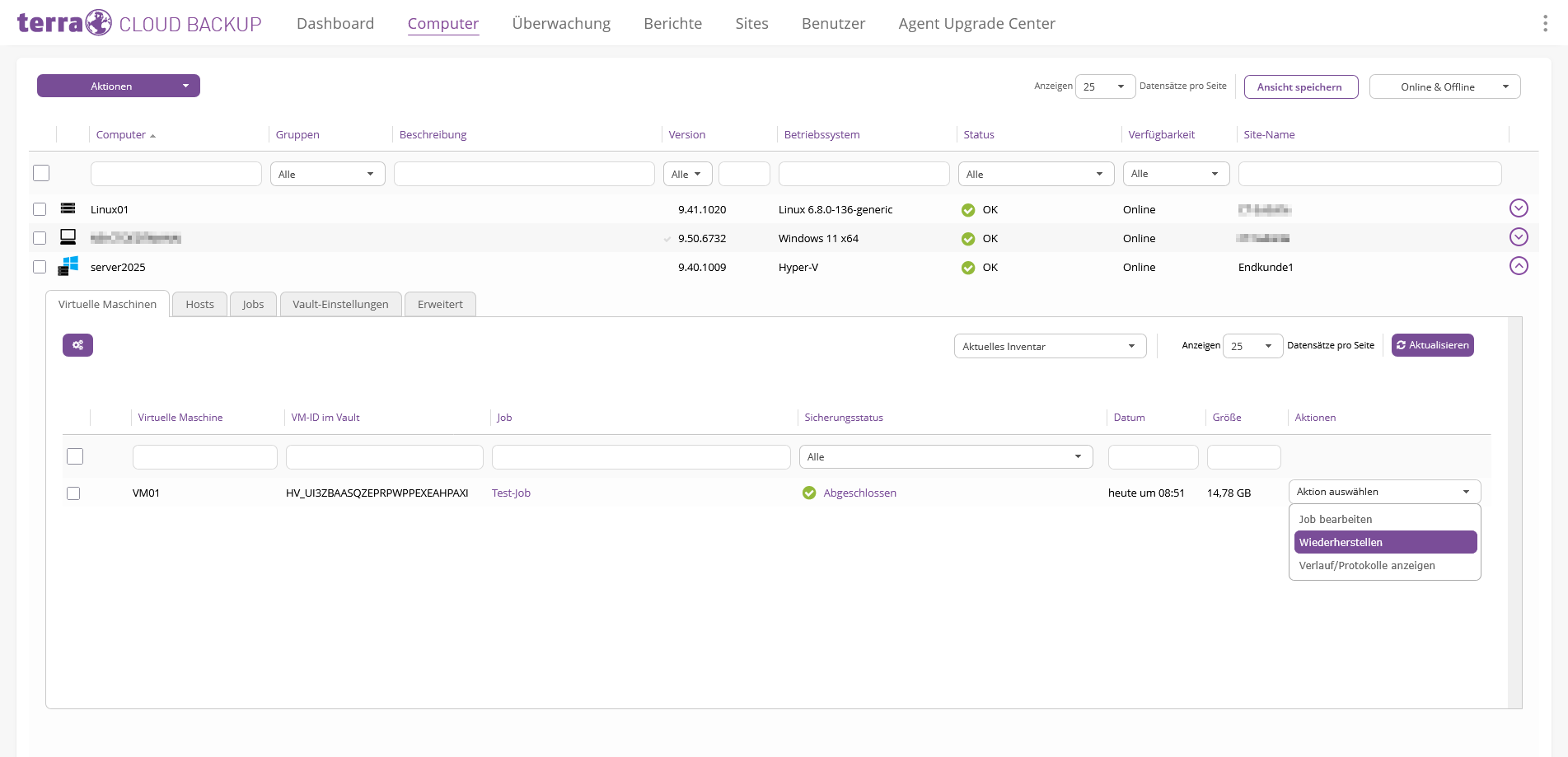This screenshot has width=1568, height=757.
Task: Select Wiederherstellen from the action menu
Action: tap(1385, 542)
